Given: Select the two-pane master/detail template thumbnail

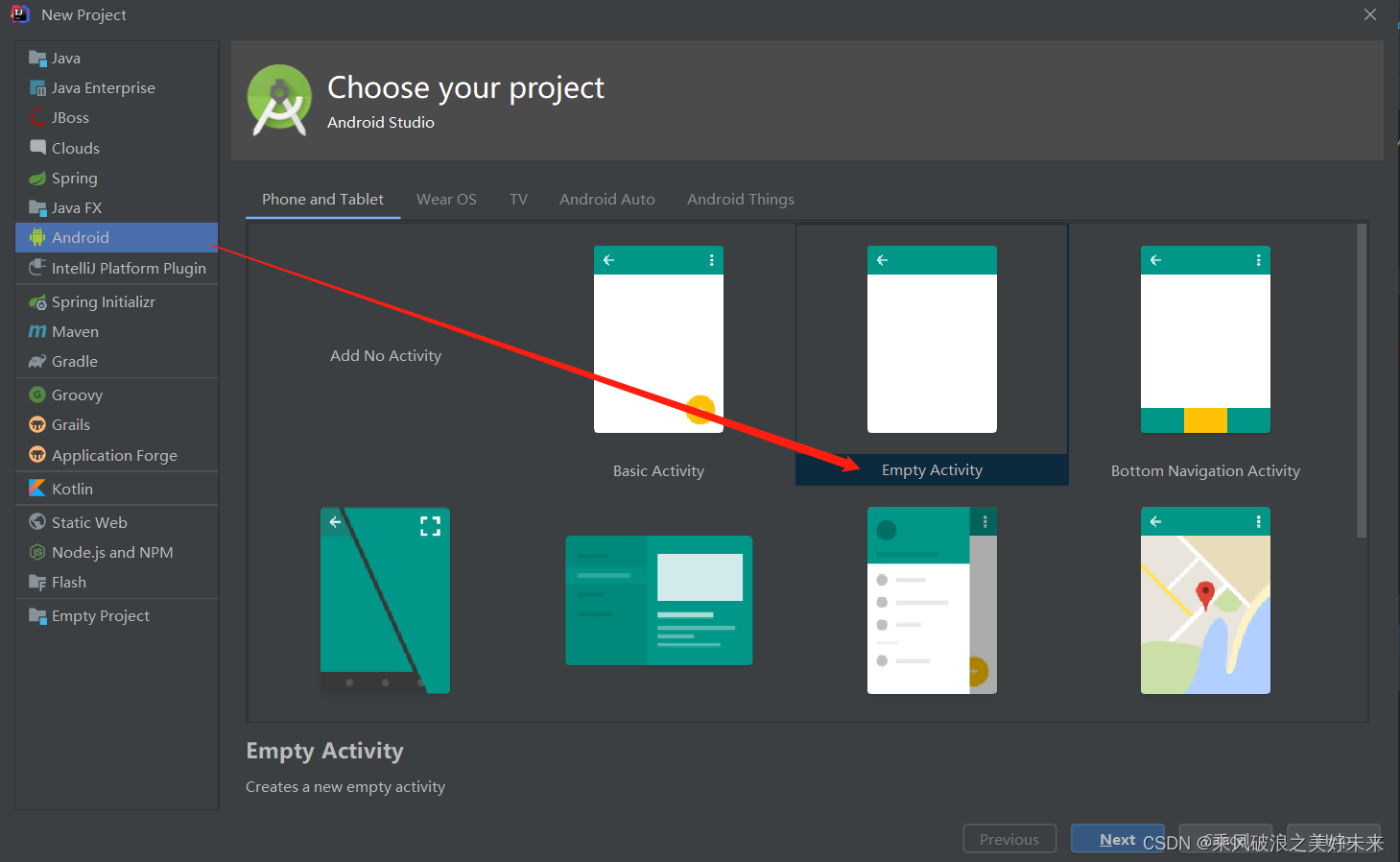Looking at the screenshot, I should click(659, 601).
